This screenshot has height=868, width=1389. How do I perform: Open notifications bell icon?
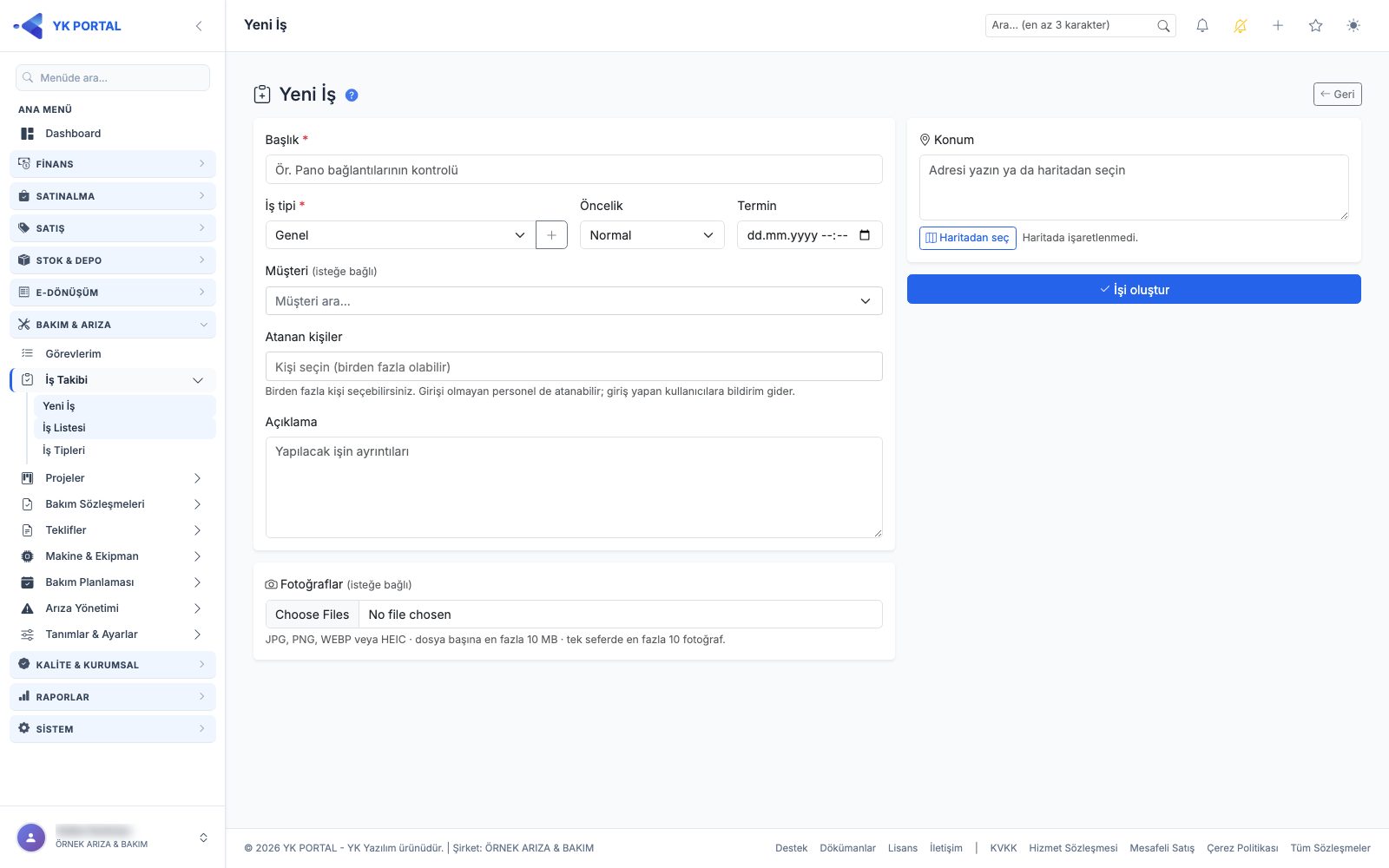tap(1202, 26)
